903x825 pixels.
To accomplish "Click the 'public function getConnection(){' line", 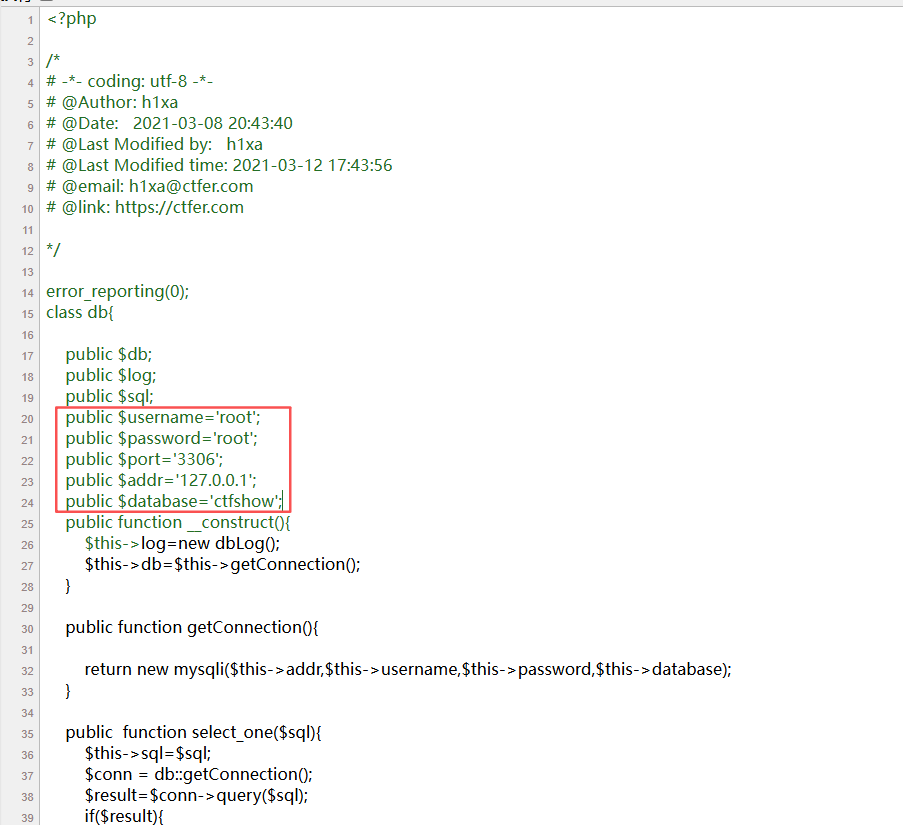I will pyautogui.click(x=192, y=628).
